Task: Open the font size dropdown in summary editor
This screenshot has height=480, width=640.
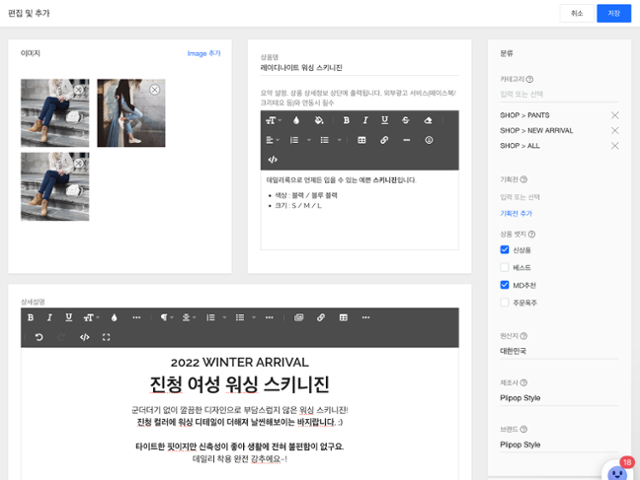Action: [x=273, y=120]
